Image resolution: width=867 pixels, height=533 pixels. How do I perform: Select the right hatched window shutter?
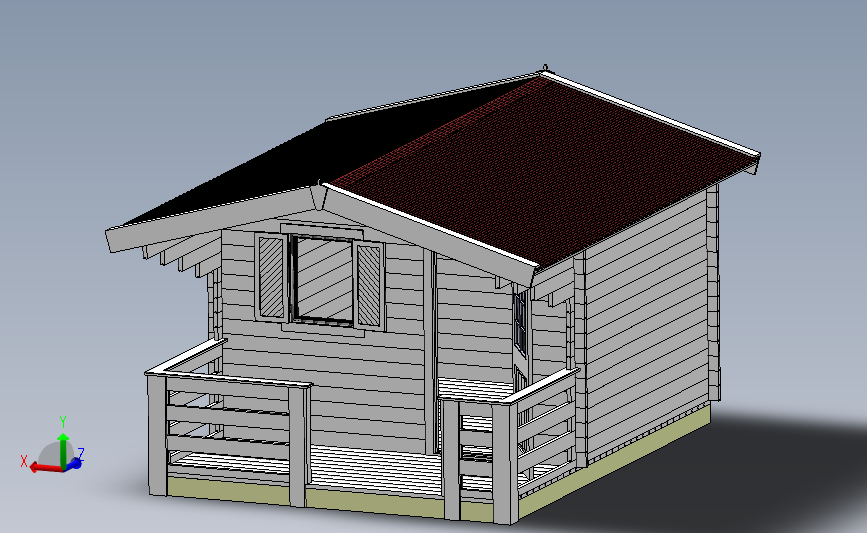coord(369,286)
